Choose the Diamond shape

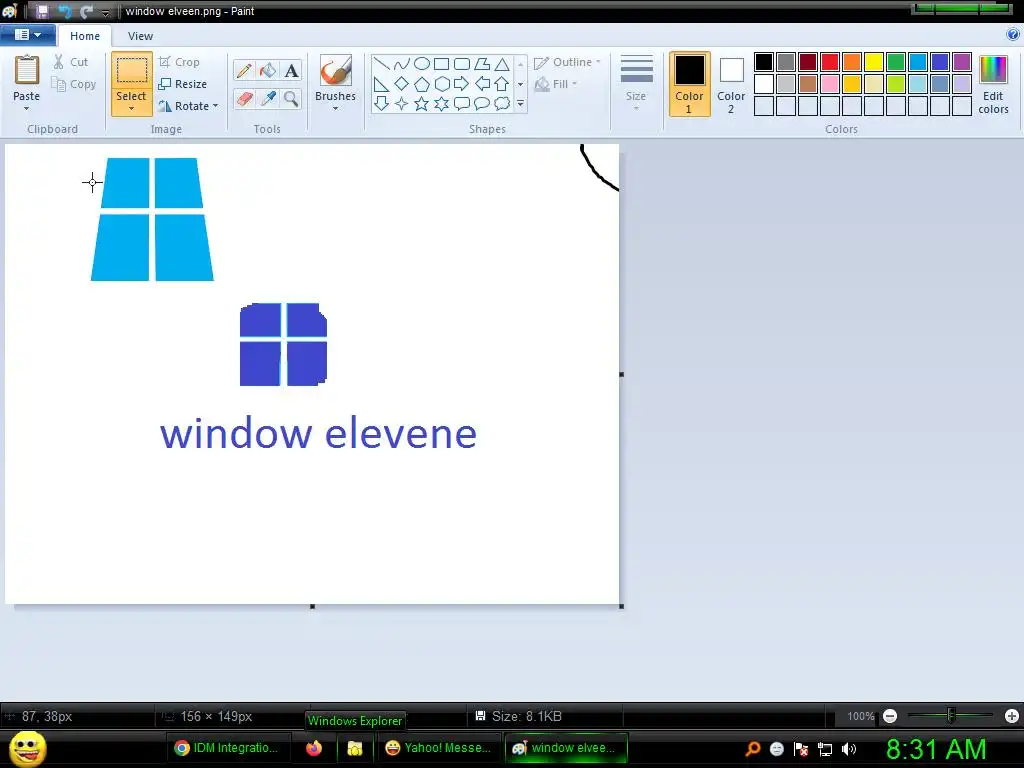point(402,84)
